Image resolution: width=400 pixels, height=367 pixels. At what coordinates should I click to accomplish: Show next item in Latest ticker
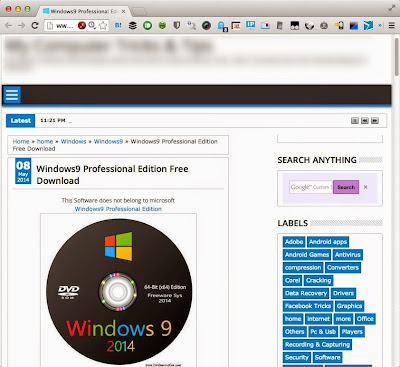[x=375, y=120]
